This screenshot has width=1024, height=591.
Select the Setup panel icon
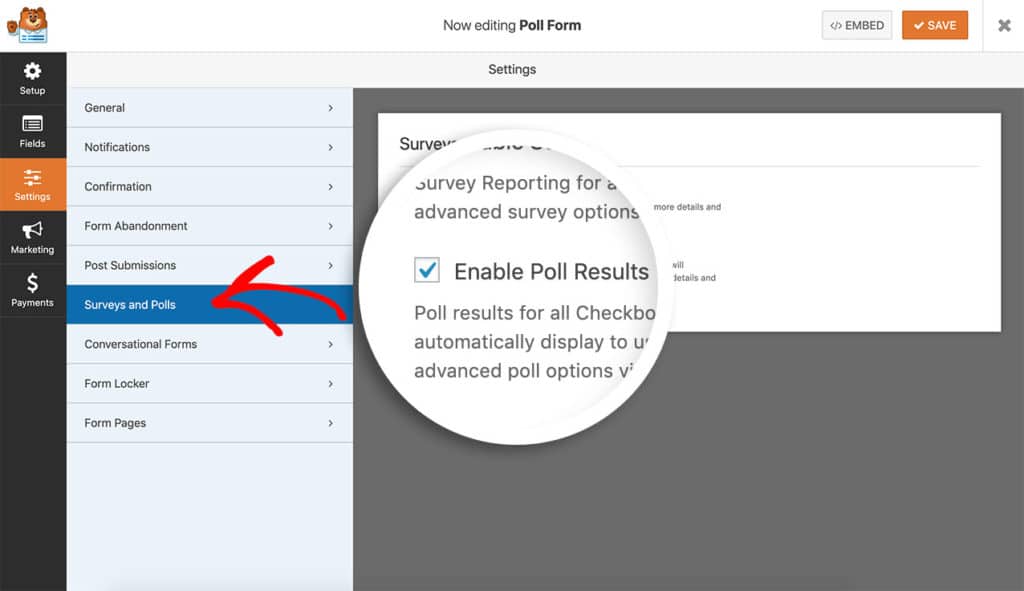pos(33,69)
